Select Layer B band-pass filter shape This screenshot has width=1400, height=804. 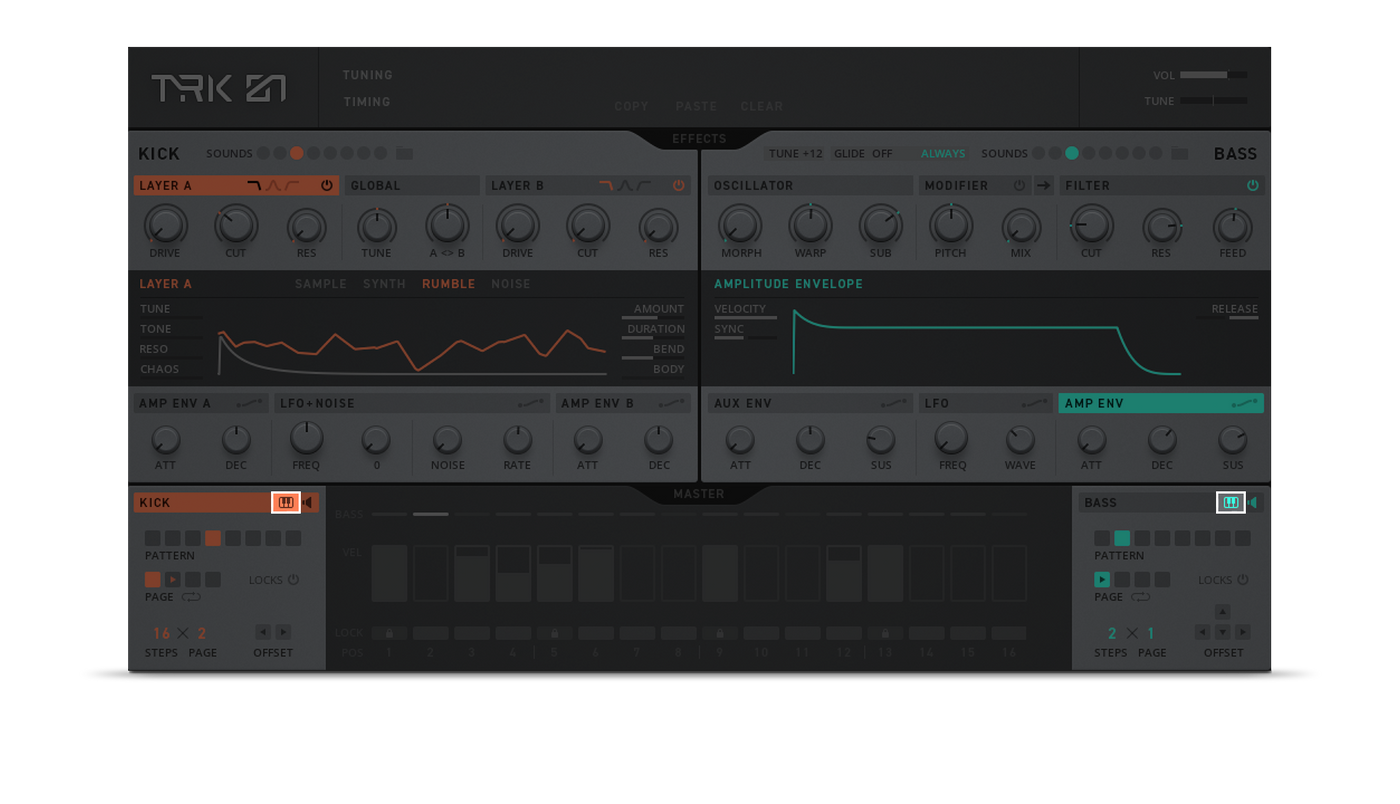coord(624,186)
